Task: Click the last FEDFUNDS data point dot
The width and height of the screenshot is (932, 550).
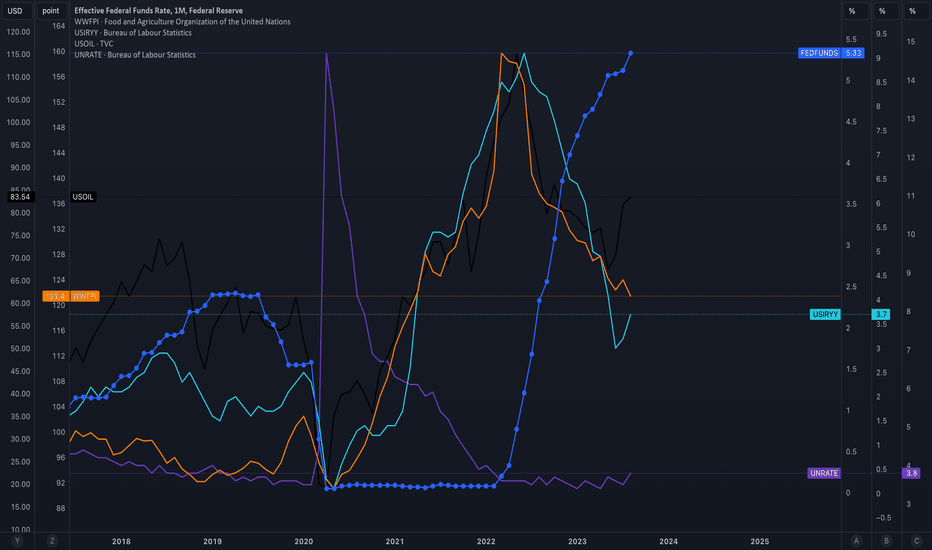Action: coord(631,54)
